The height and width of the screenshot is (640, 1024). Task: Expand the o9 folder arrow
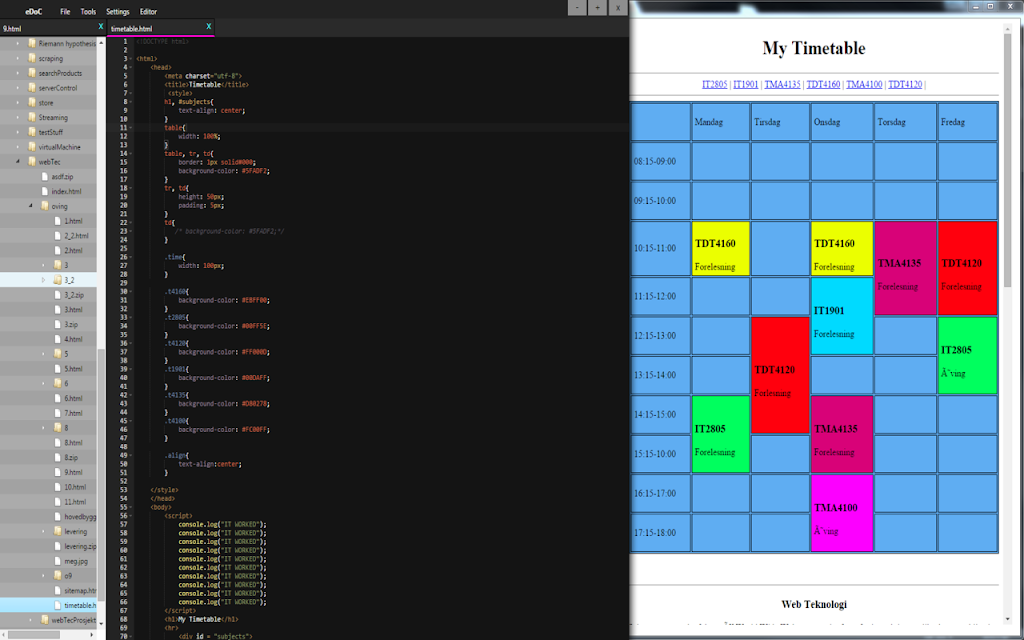tap(44, 575)
